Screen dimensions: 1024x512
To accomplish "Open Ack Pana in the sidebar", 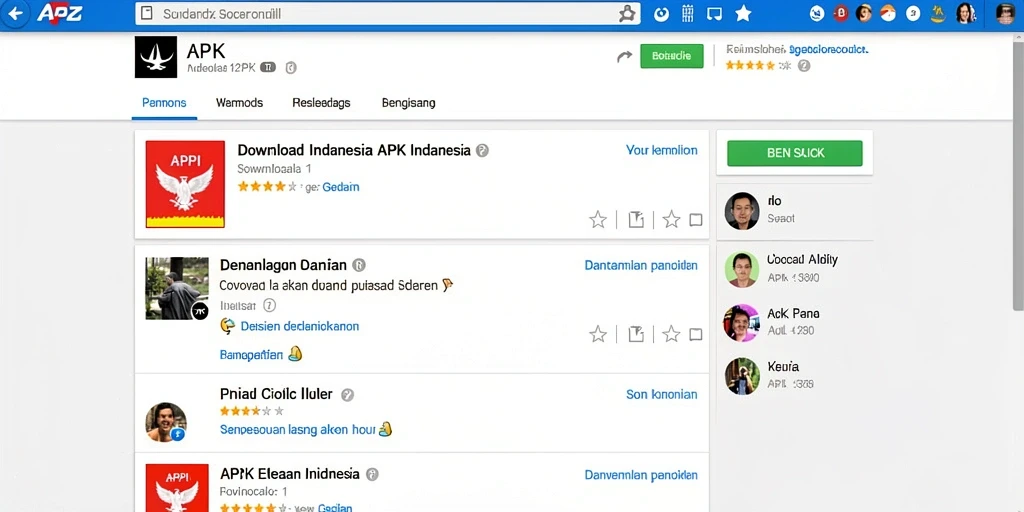I will click(793, 313).
